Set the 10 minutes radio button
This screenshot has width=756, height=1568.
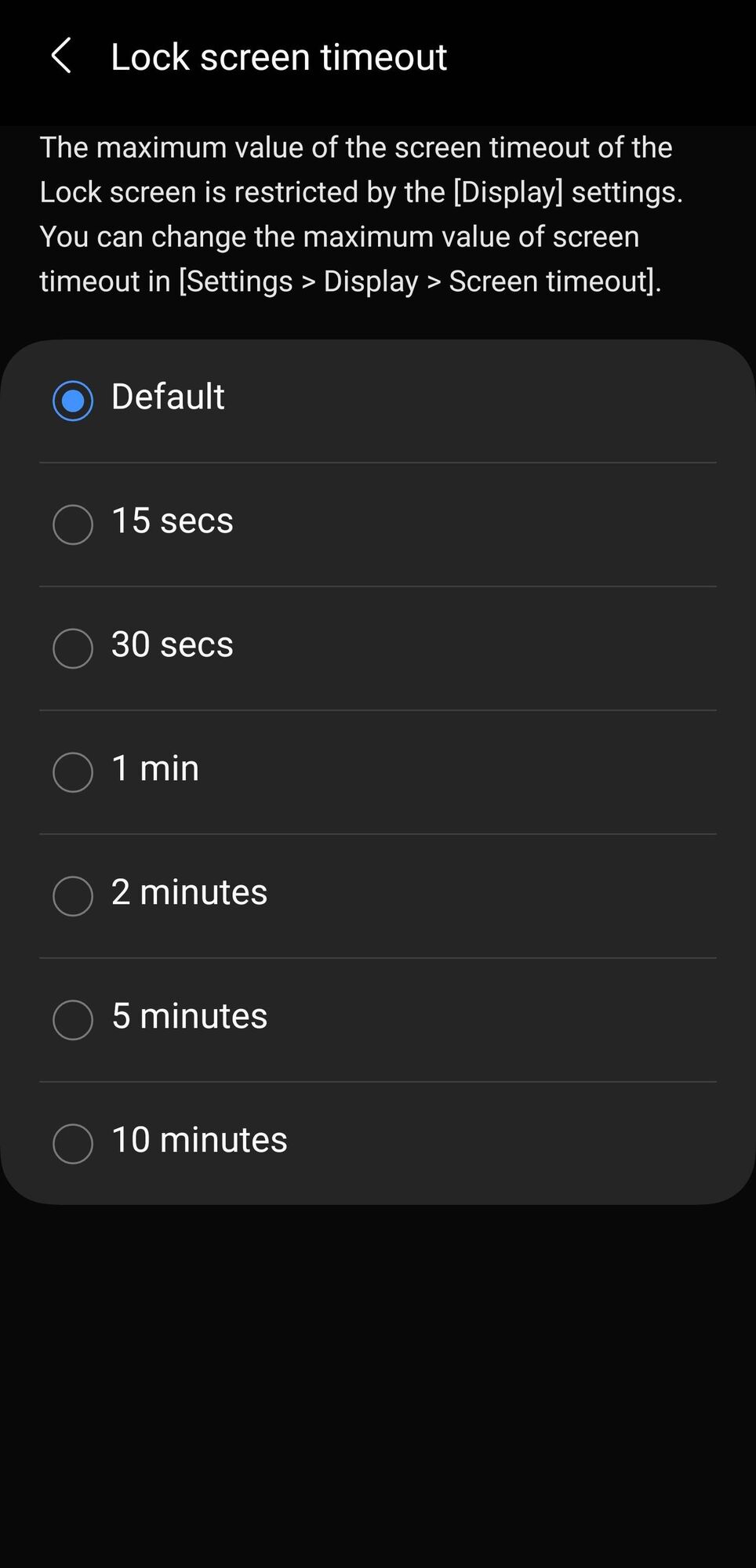pos(73,1144)
